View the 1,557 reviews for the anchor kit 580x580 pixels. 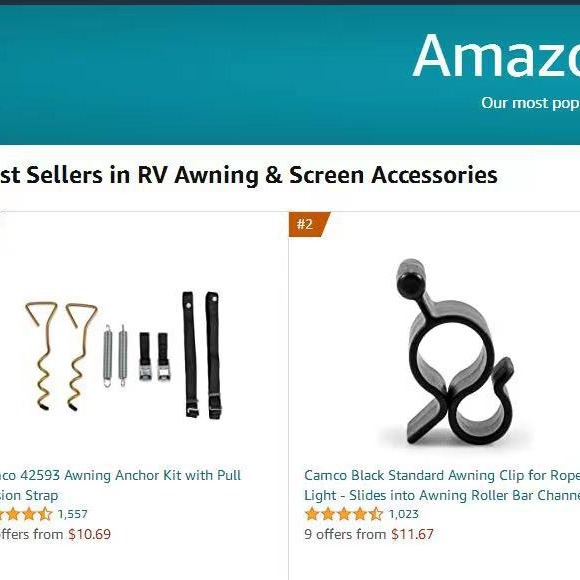coord(72,514)
